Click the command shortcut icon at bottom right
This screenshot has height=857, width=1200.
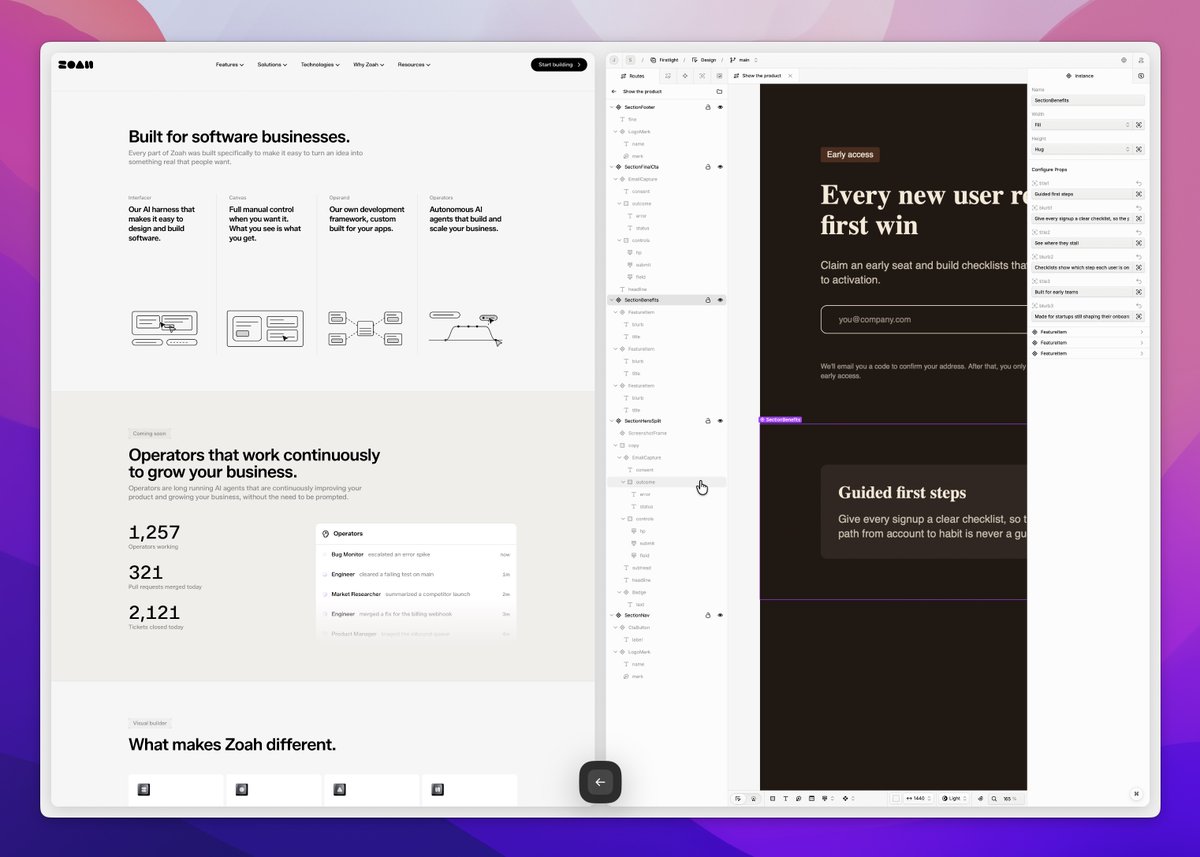tap(1136, 794)
